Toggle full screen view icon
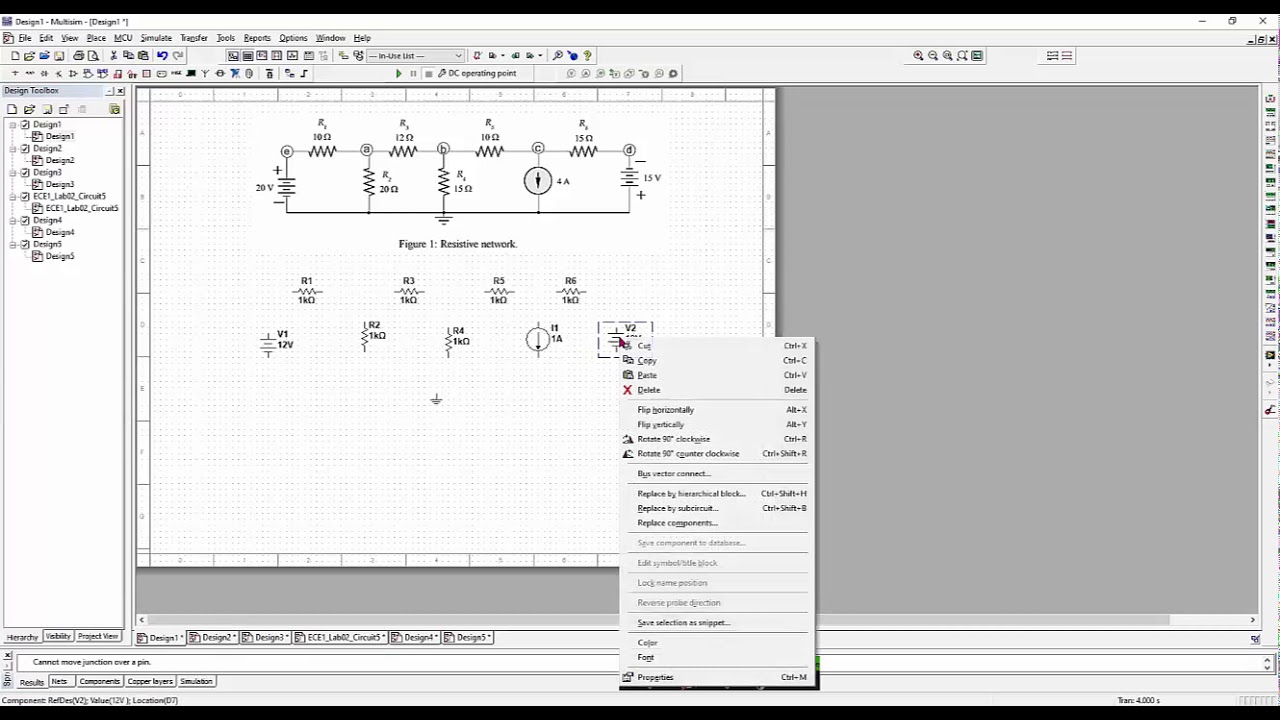This screenshot has width=1280, height=720. click(x=977, y=56)
